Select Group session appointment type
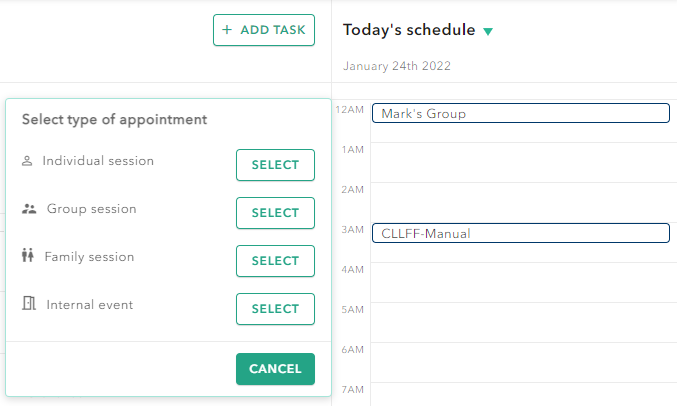 [x=275, y=213]
